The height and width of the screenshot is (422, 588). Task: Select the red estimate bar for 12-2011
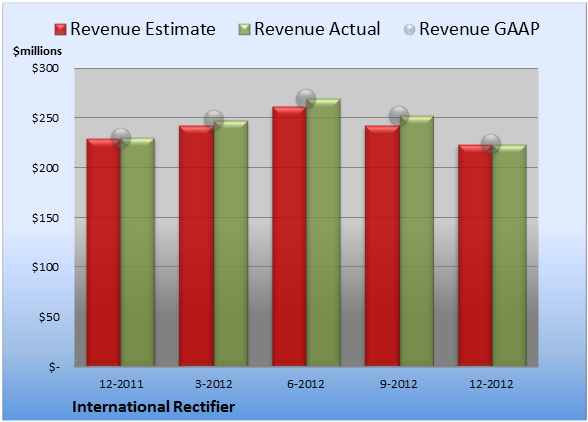[x=104, y=252]
